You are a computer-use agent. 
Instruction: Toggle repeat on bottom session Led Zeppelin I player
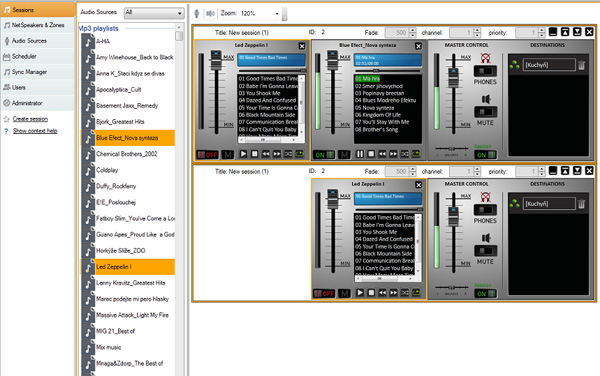tap(416, 293)
